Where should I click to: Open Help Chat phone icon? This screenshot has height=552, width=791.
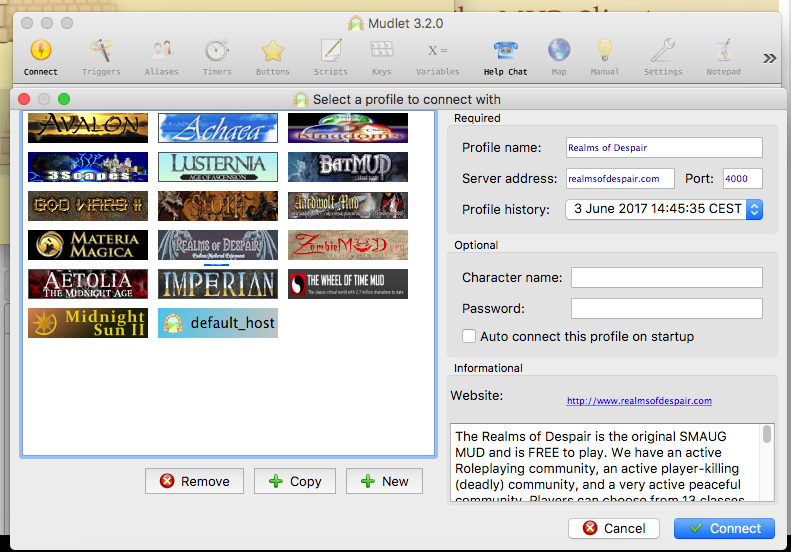(505, 50)
